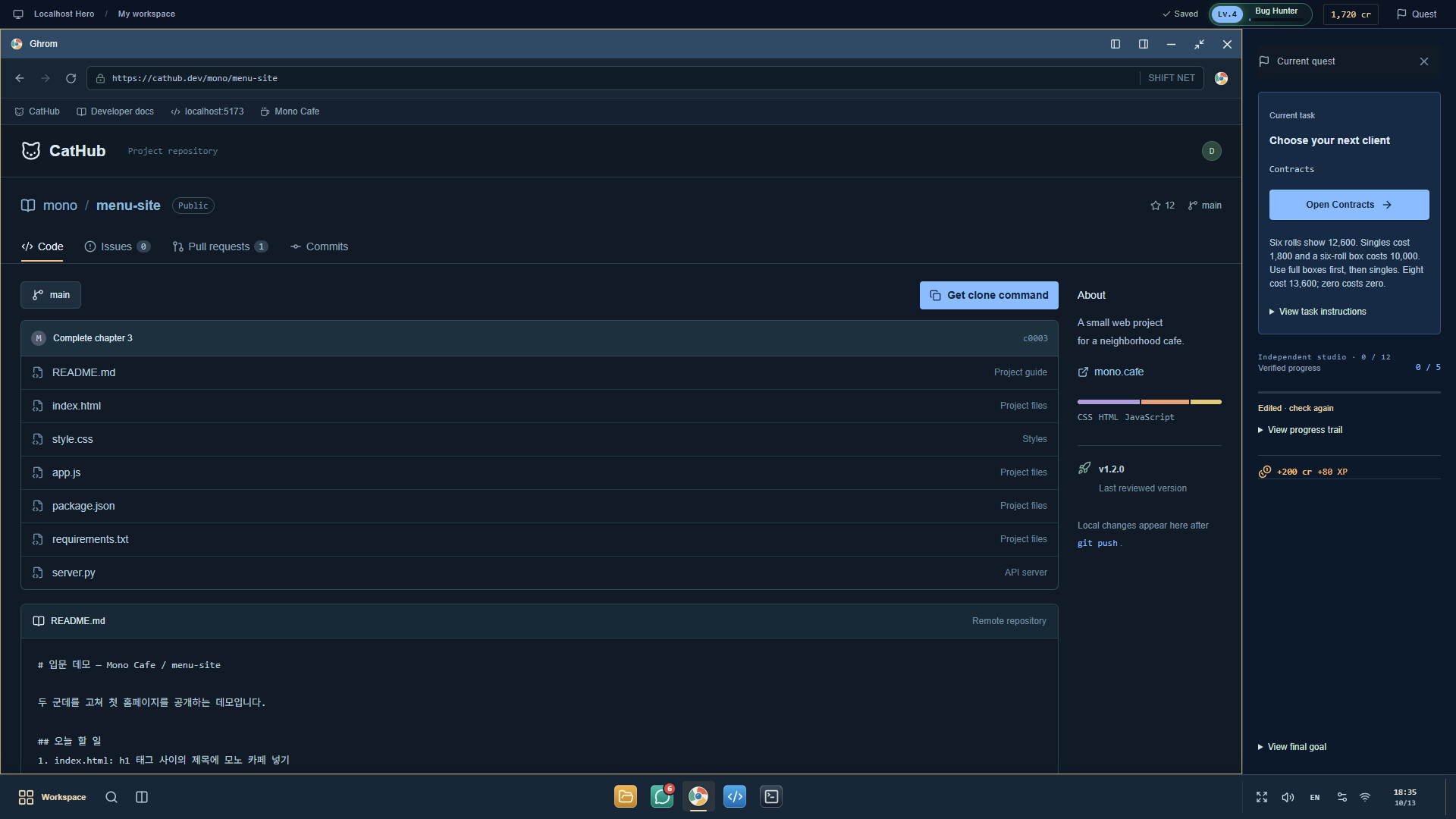Open the user avatar D
The width and height of the screenshot is (1456, 819).
pos(1212,151)
